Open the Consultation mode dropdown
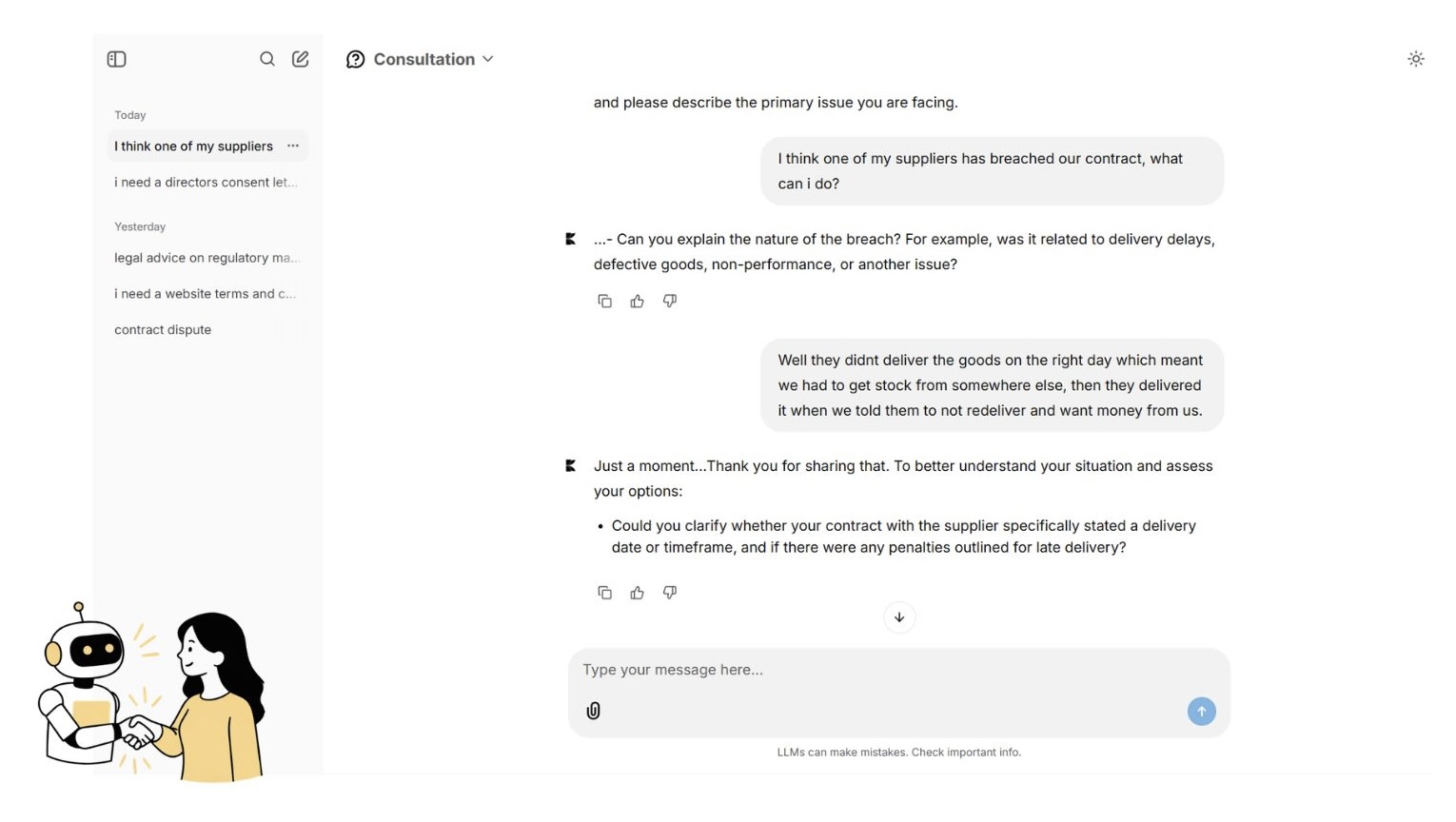Image resolution: width=1456 pixels, height=822 pixels. pyautogui.click(x=488, y=59)
